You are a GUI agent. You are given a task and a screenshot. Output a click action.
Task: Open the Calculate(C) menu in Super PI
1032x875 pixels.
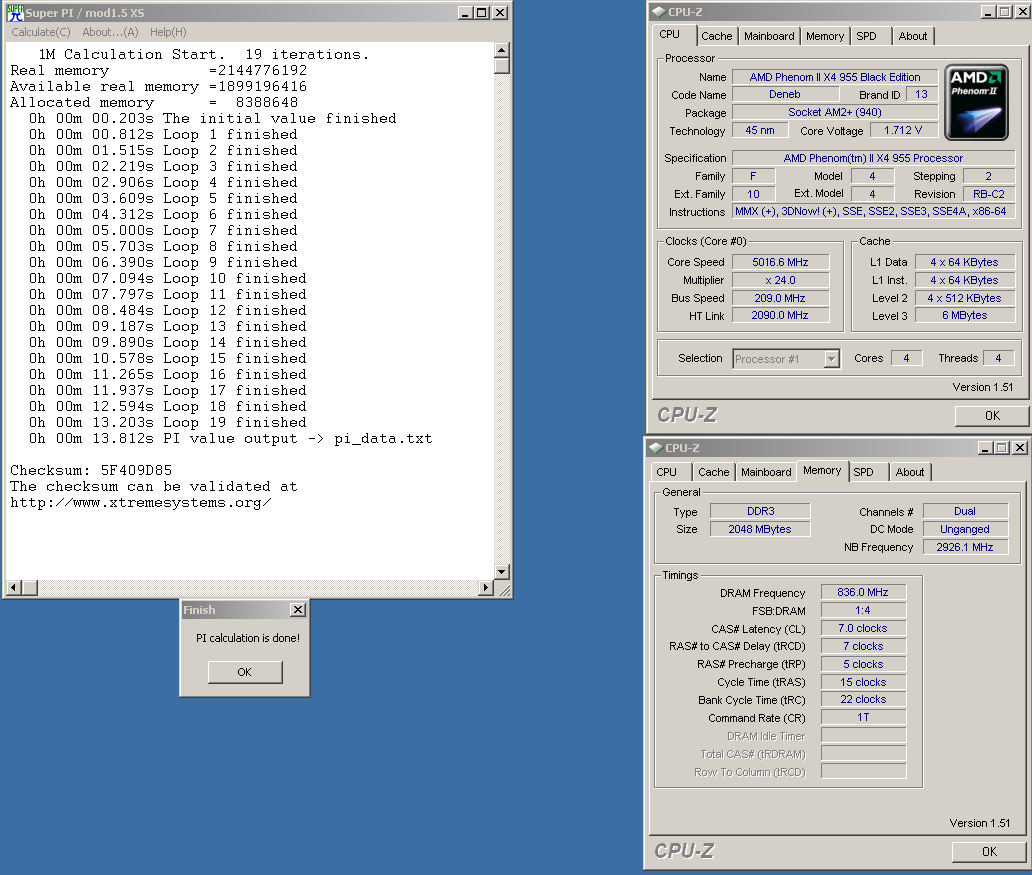[x=41, y=32]
